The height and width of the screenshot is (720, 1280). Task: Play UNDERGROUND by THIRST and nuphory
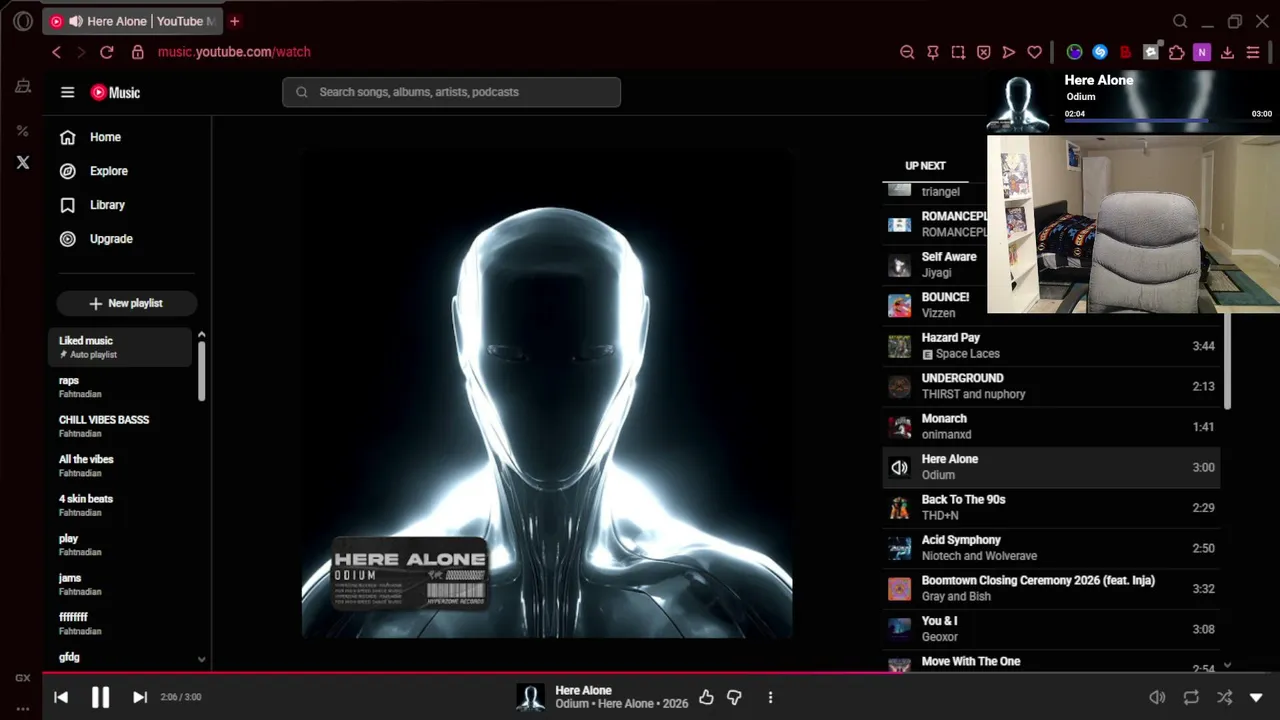pos(1052,386)
